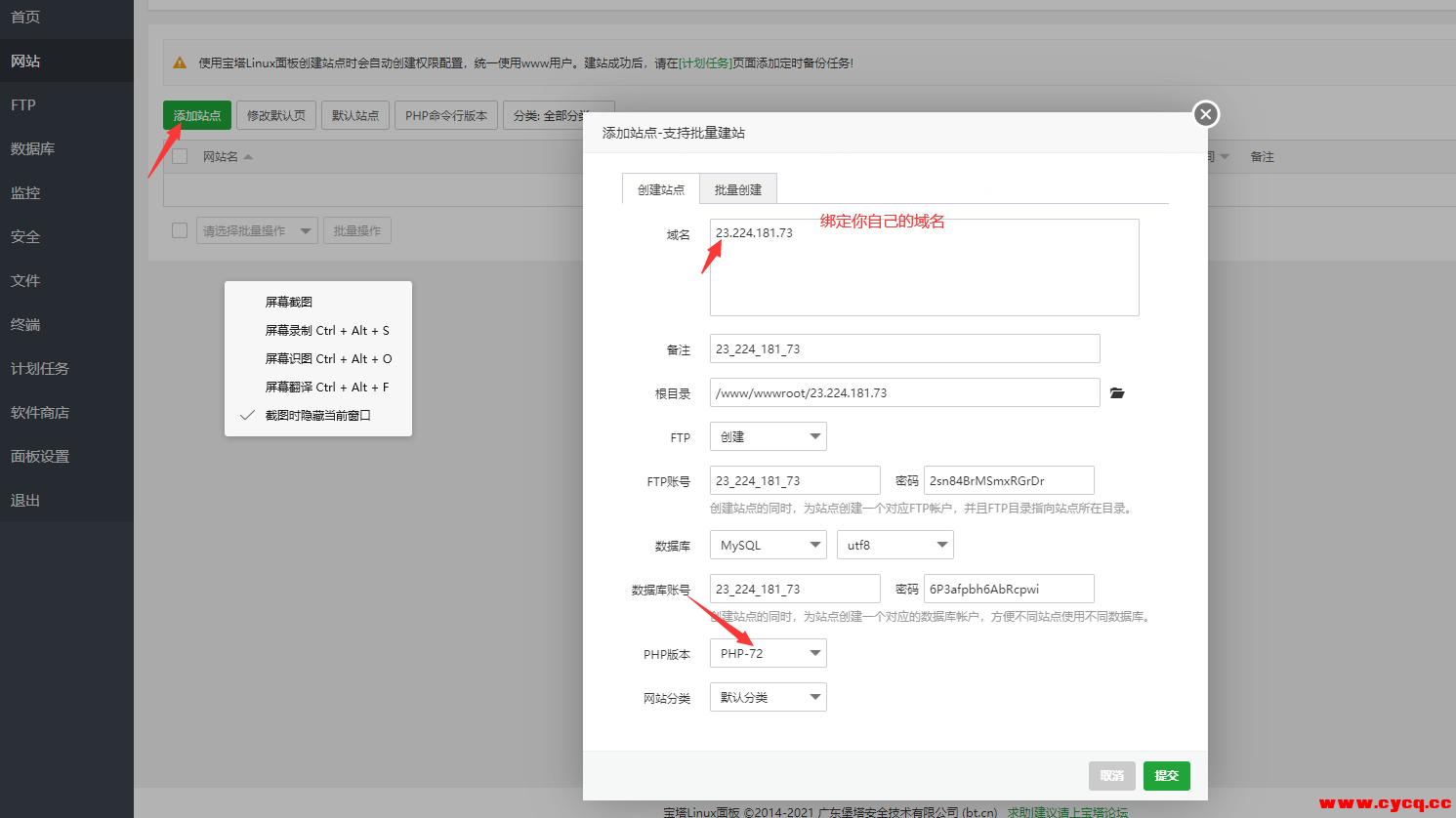This screenshot has width=1456, height=818.
Task: Click the warning triangle icon in notice
Action: coord(180,63)
